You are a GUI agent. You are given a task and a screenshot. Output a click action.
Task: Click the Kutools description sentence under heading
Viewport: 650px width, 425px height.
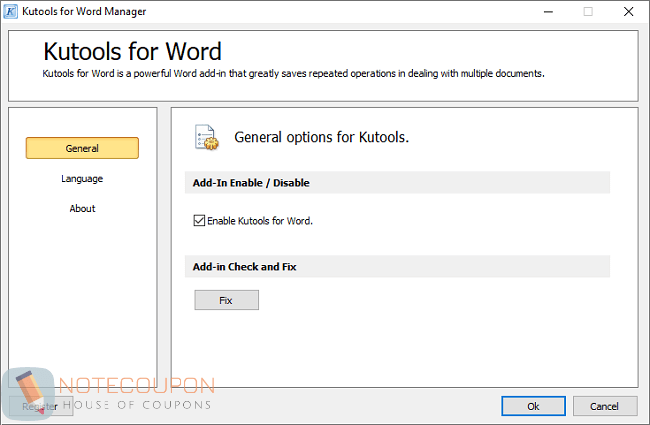coord(293,74)
